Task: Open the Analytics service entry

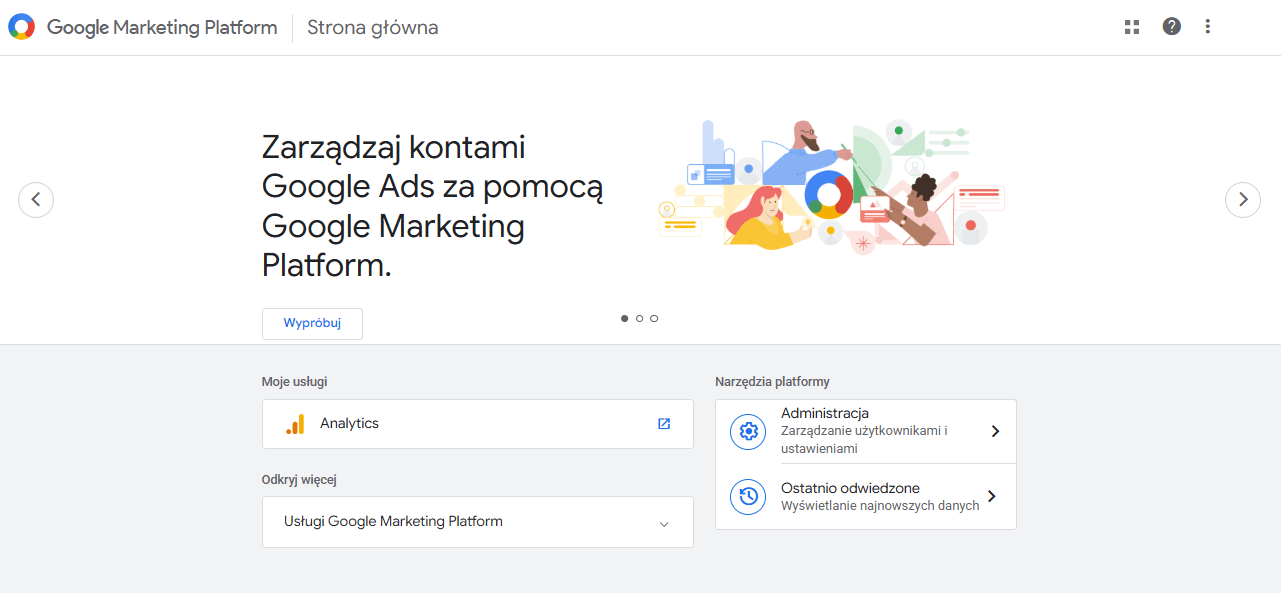Action: 420,423
